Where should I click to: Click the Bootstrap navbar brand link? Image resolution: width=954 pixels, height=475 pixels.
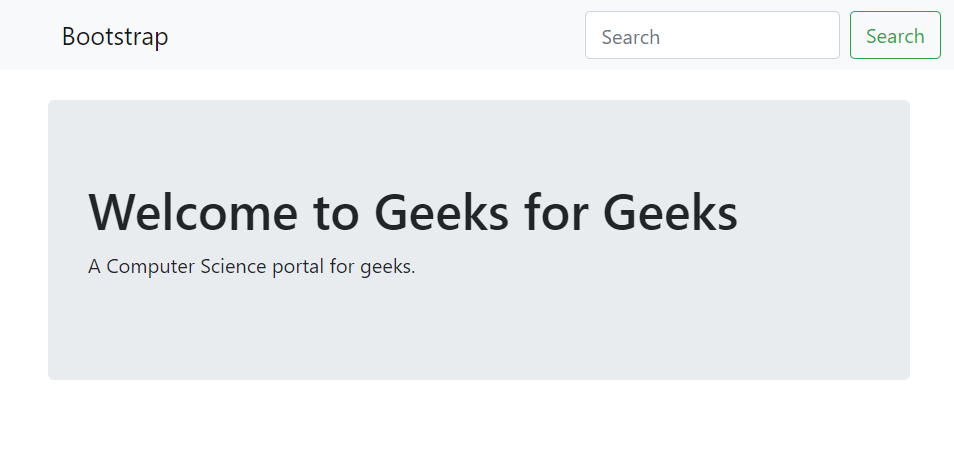pos(115,37)
